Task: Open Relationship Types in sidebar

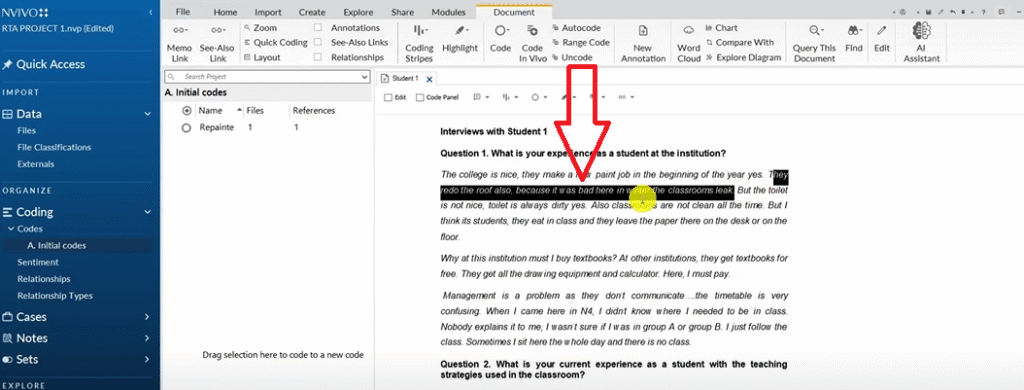Action: click(x=55, y=295)
